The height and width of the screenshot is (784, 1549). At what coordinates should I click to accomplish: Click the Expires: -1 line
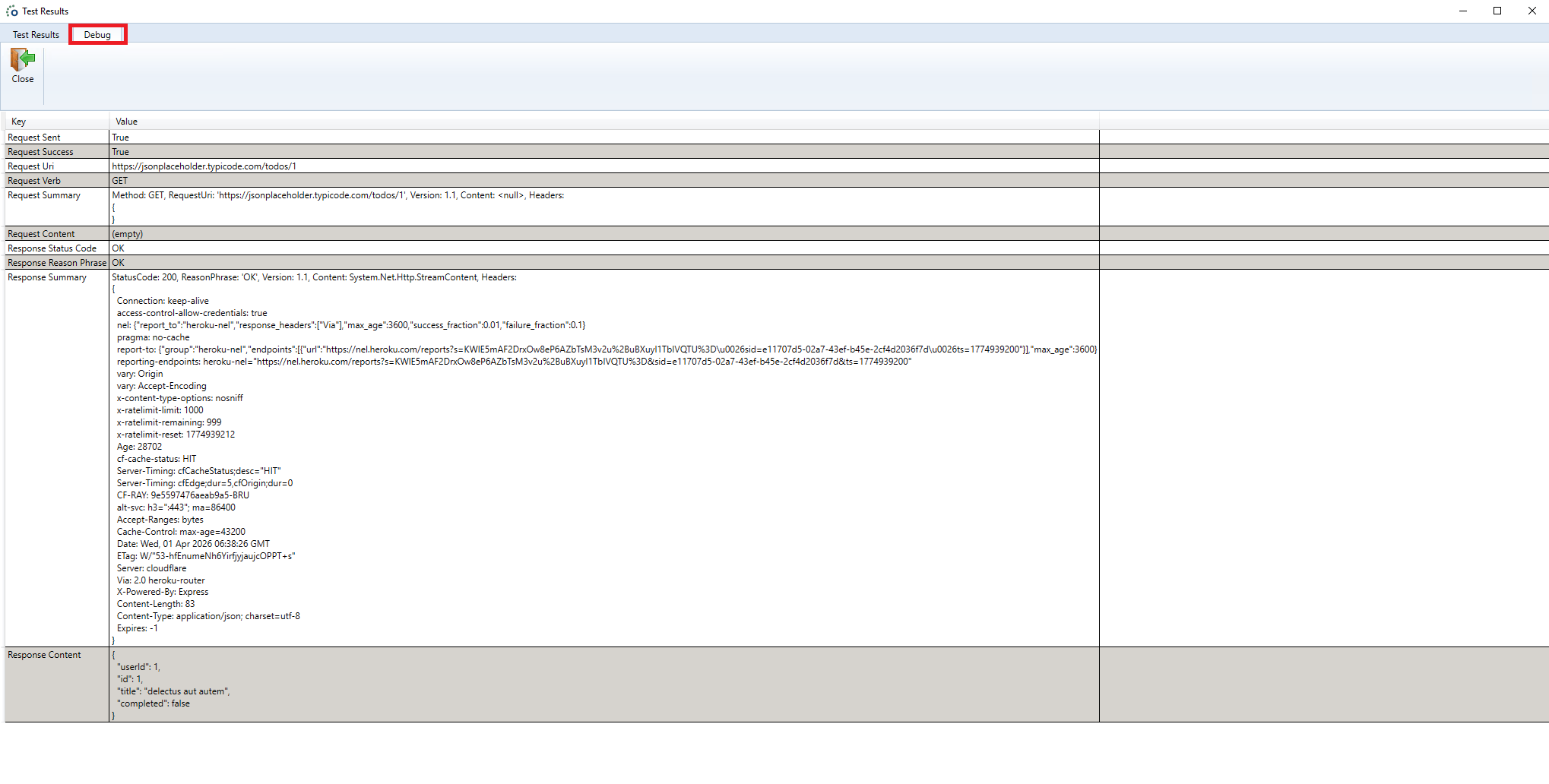138,628
